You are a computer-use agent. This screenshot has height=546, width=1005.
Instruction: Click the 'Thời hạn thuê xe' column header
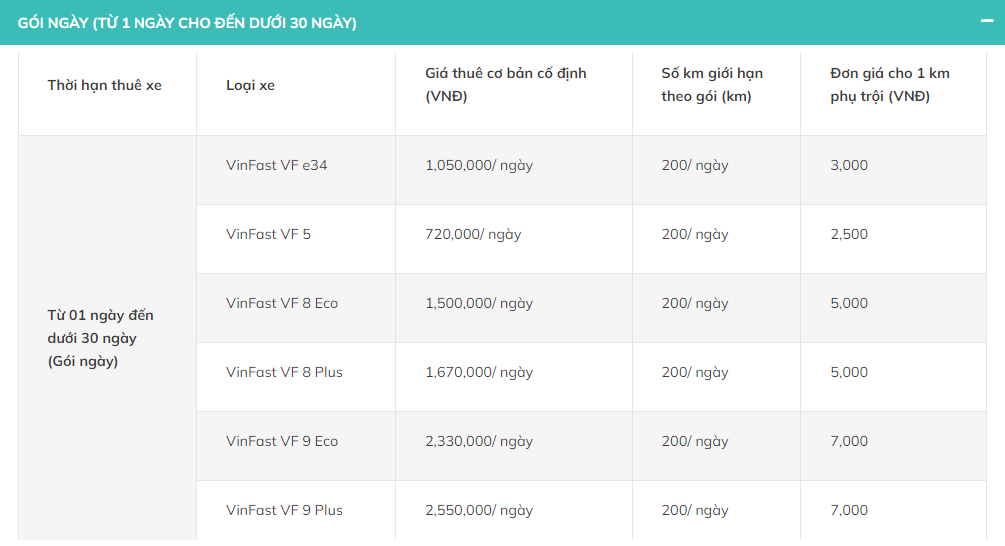tap(104, 85)
